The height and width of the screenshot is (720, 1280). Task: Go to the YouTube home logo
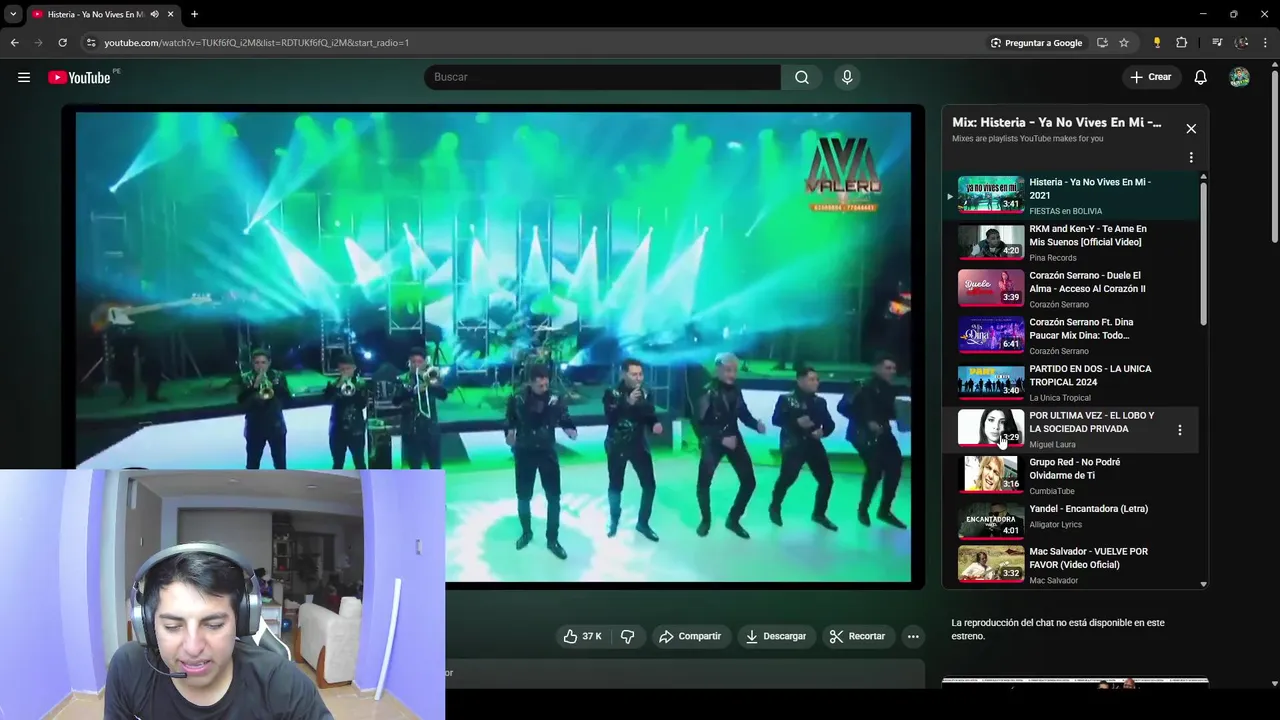tap(79, 77)
